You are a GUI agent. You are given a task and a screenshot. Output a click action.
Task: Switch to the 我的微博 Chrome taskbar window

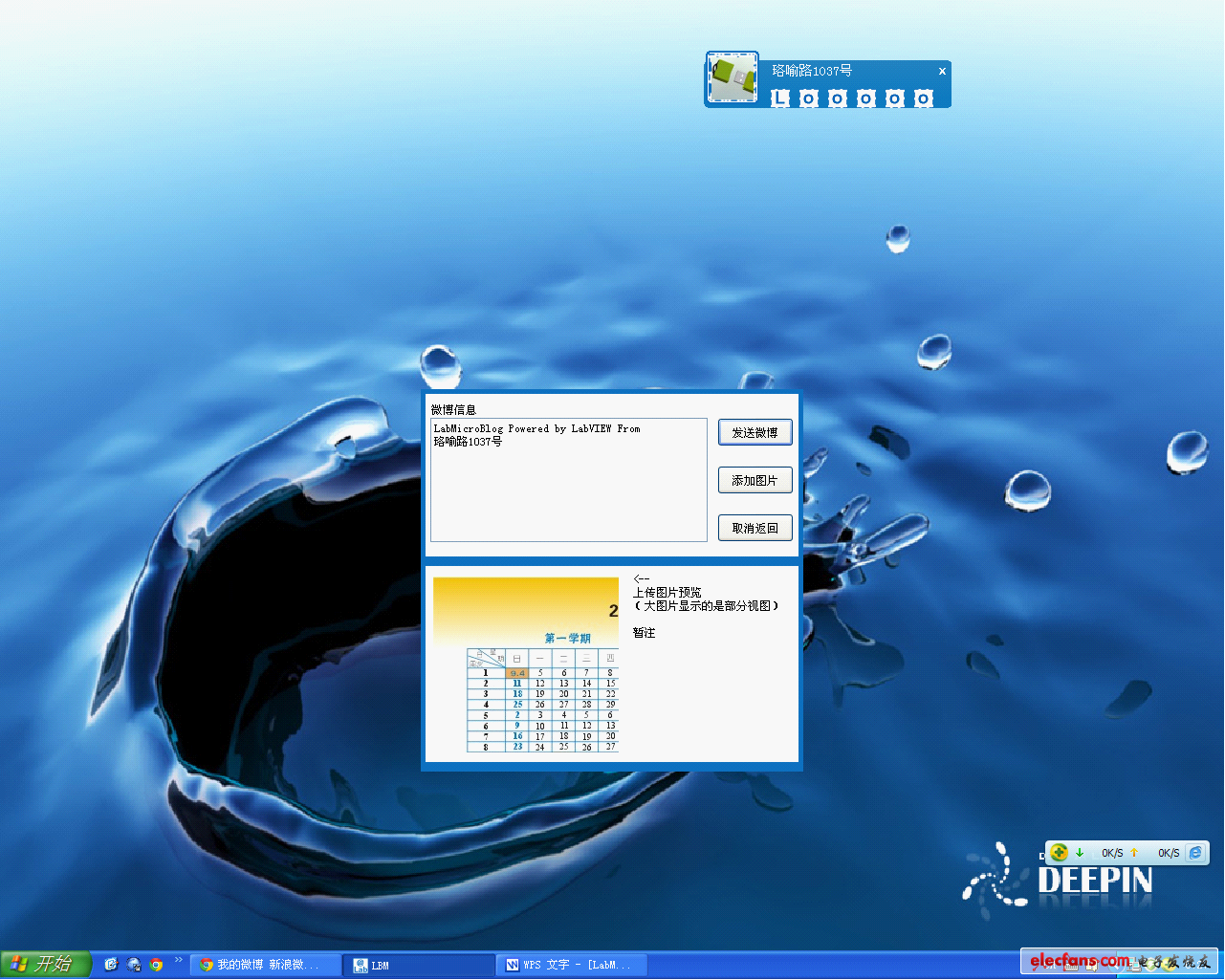point(267,966)
